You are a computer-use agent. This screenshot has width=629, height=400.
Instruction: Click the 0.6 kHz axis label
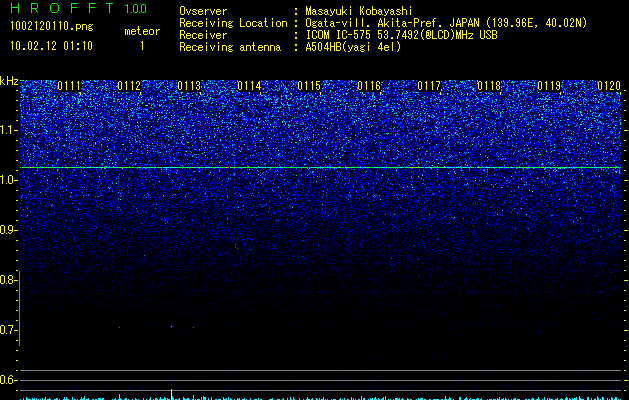tap(8, 380)
